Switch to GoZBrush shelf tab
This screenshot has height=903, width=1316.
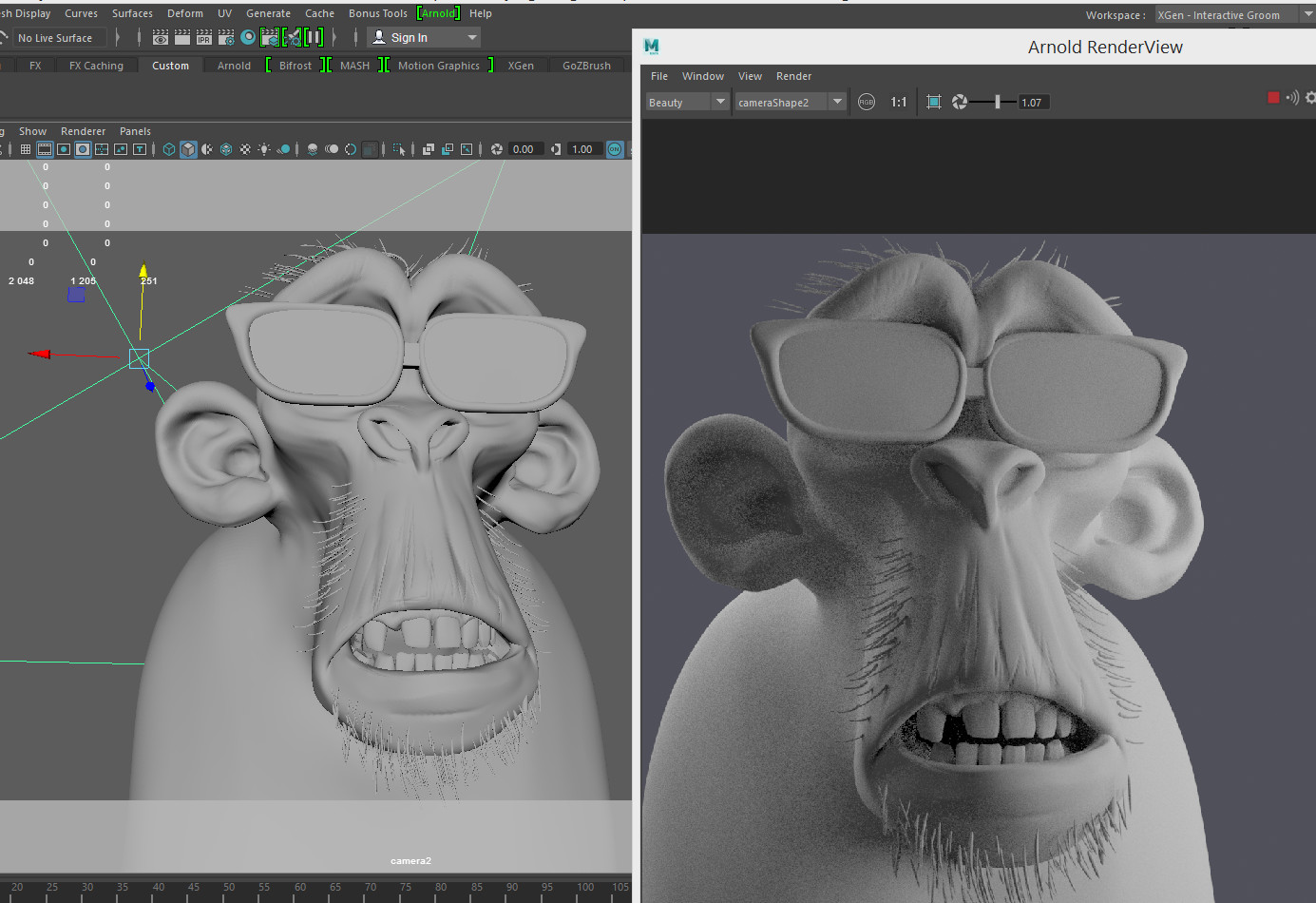pos(586,66)
